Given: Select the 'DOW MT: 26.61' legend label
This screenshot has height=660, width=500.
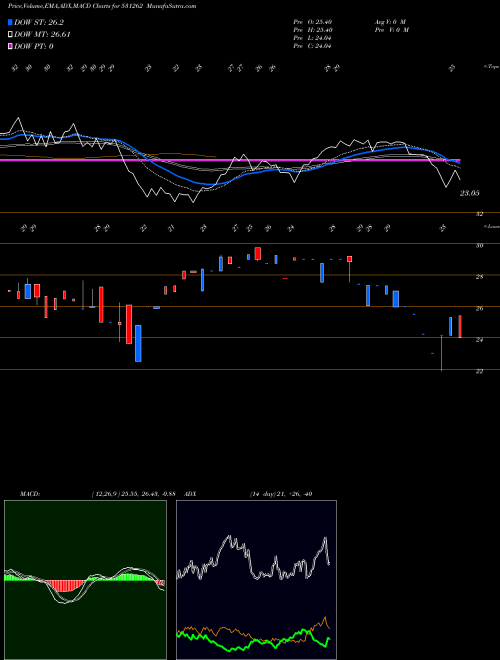Looking at the screenshot, I should tap(42, 35).
